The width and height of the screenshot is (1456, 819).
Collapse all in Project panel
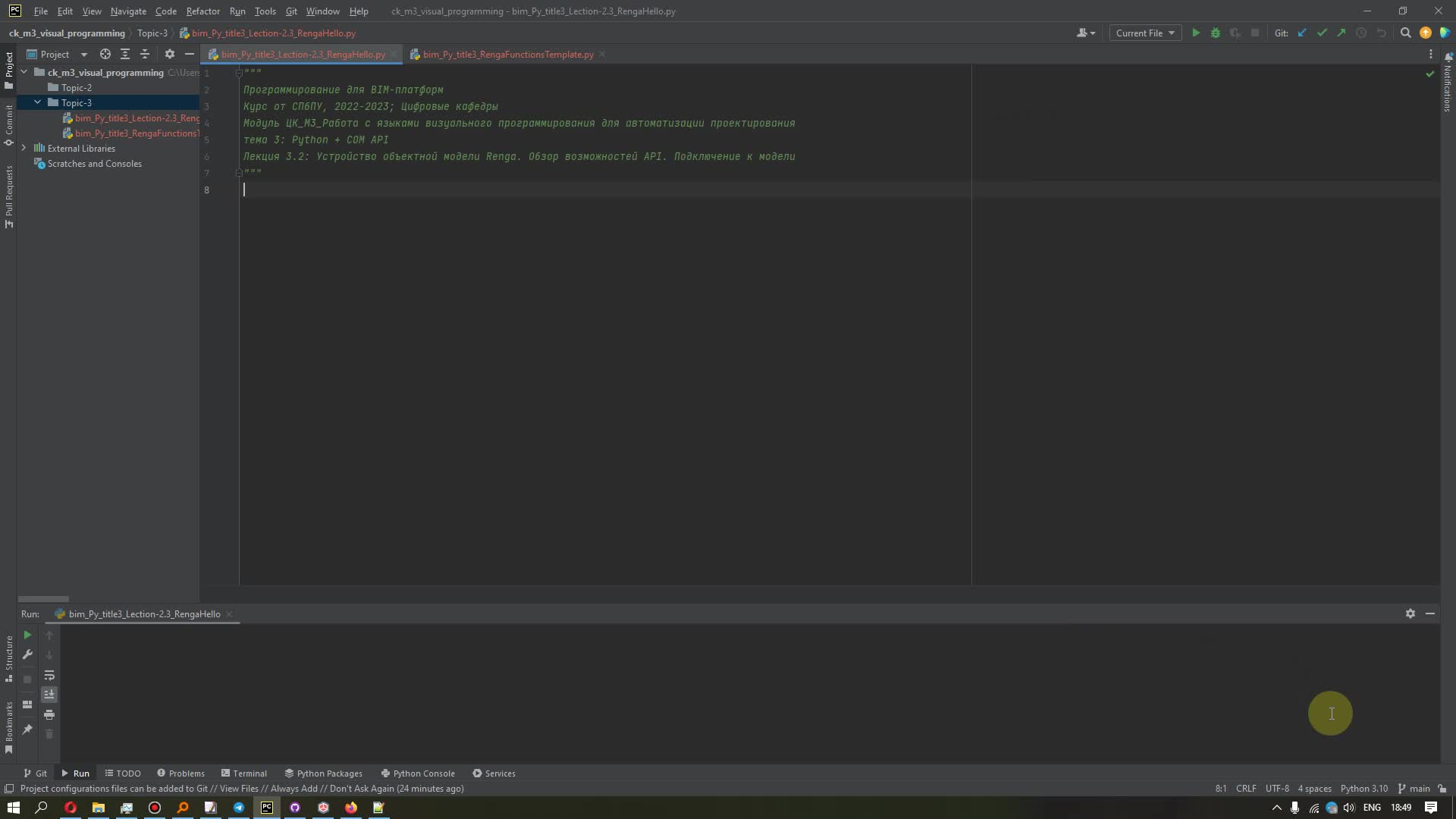pyautogui.click(x=145, y=54)
